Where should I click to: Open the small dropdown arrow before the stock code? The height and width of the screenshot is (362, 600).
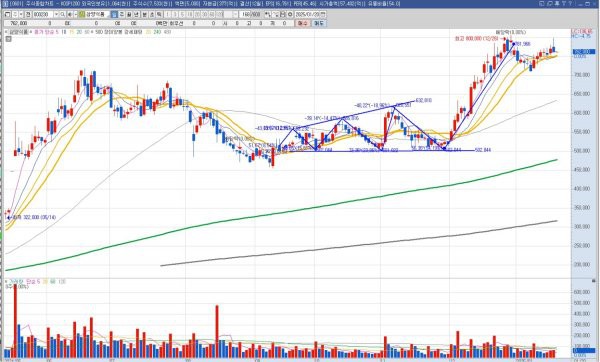(x=21, y=14)
